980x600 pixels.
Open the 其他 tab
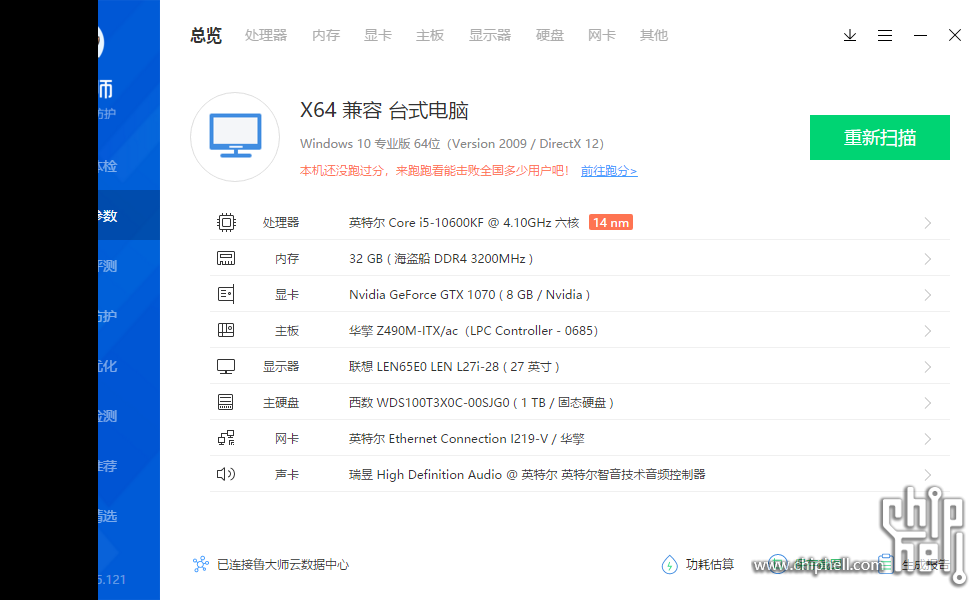coord(654,36)
